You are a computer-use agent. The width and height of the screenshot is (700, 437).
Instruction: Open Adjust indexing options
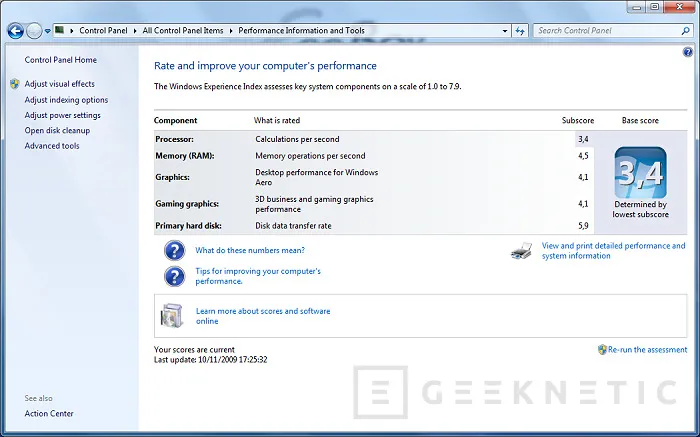pyautogui.click(x=66, y=100)
